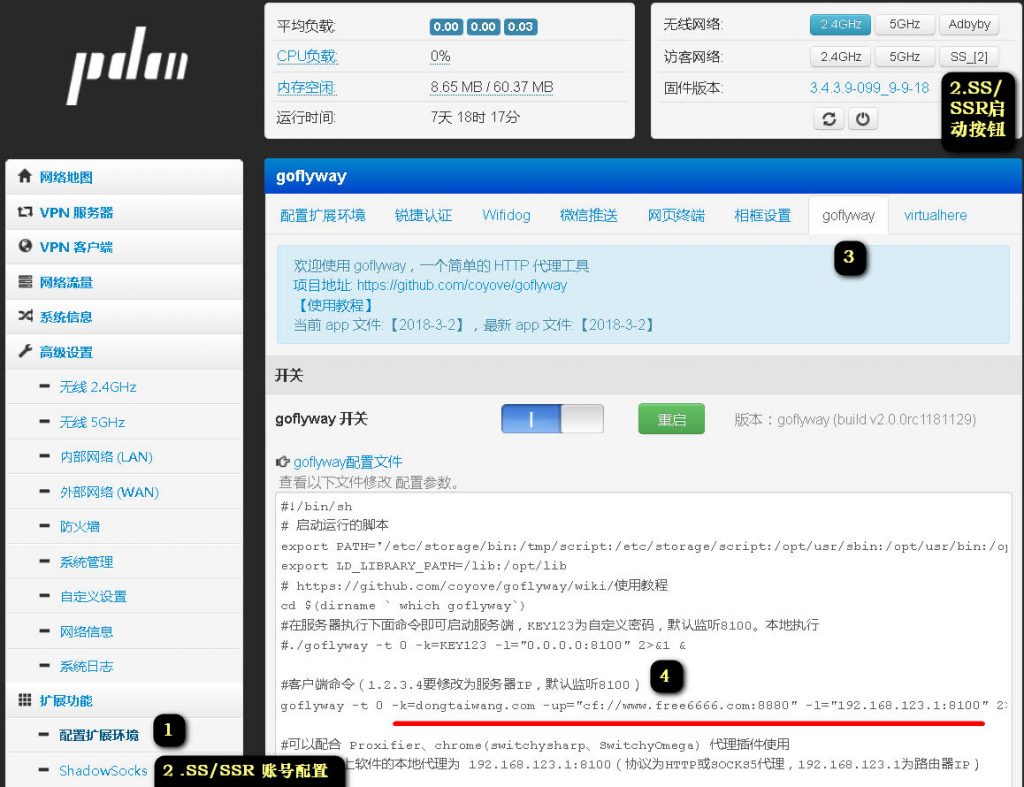Click the green 重启 button

point(671,419)
